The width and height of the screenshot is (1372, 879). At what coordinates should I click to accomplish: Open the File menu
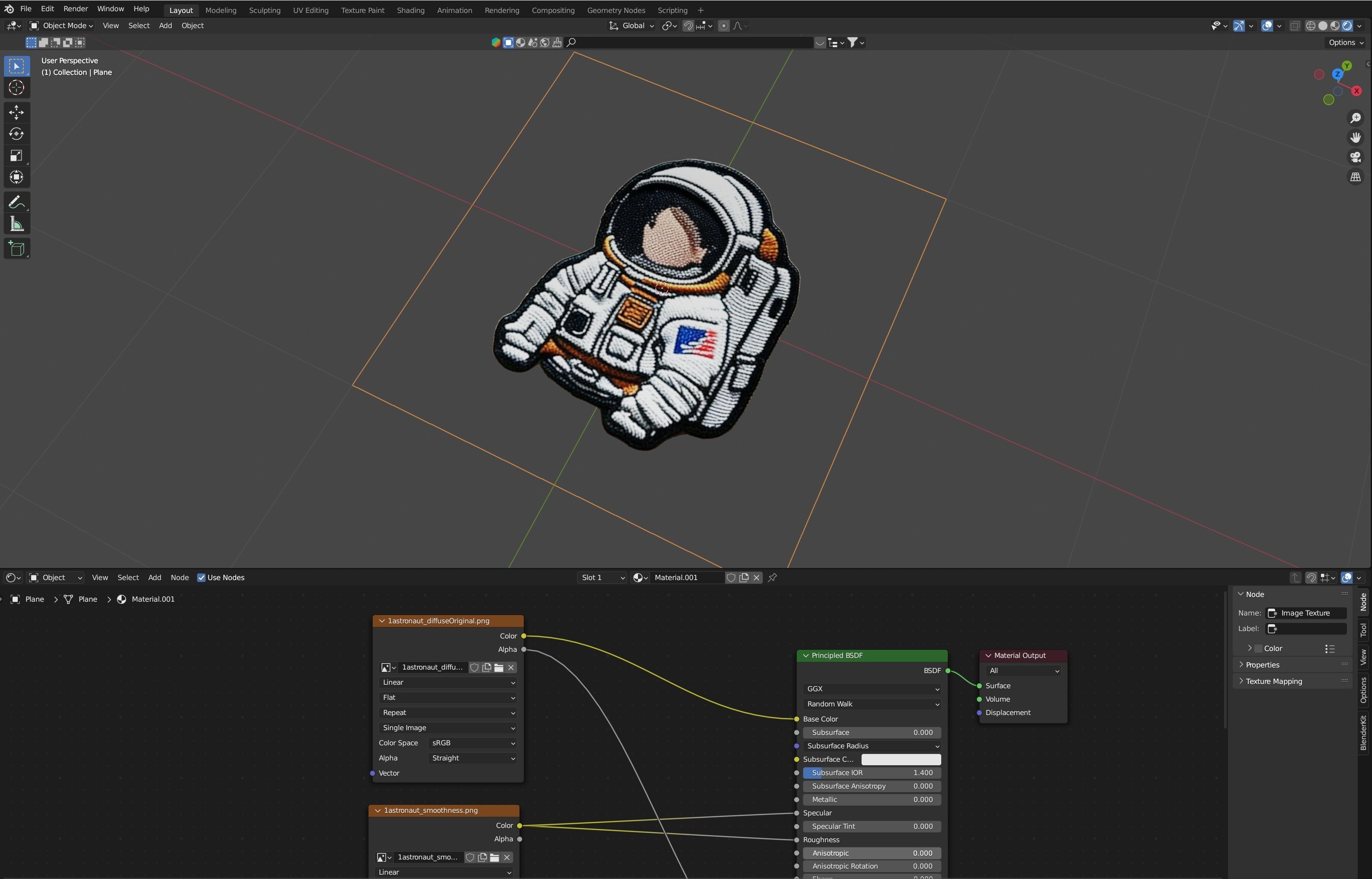pos(26,9)
